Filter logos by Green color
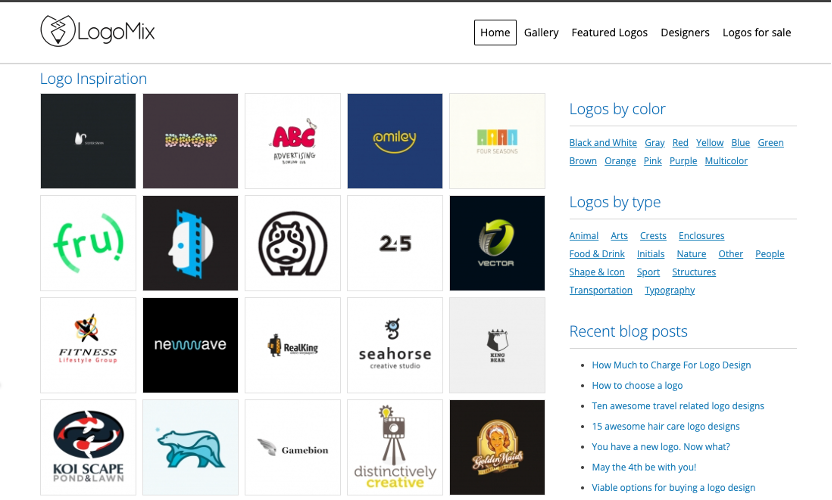The width and height of the screenshot is (832, 500). (x=770, y=143)
